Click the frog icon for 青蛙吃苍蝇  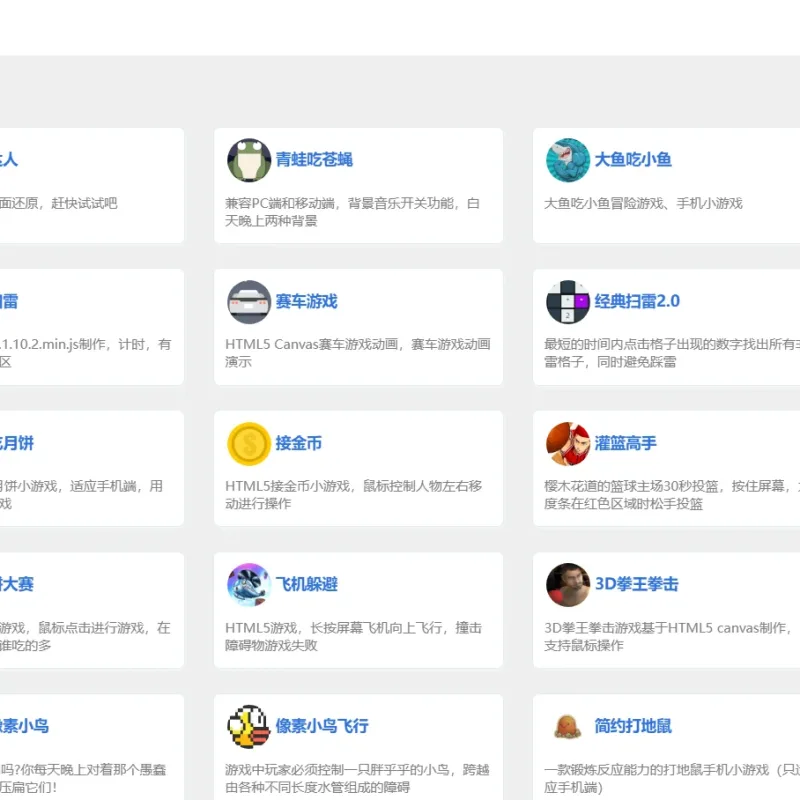[249, 160]
